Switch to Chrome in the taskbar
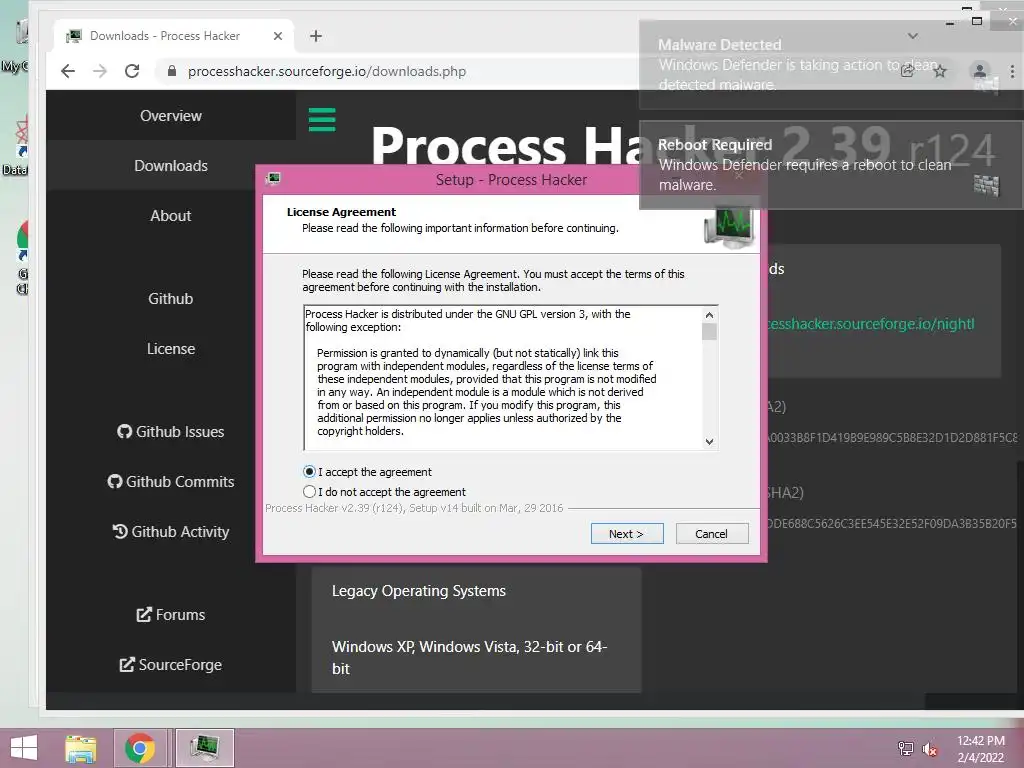The height and width of the screenshot is (768, 1024). 139,748
